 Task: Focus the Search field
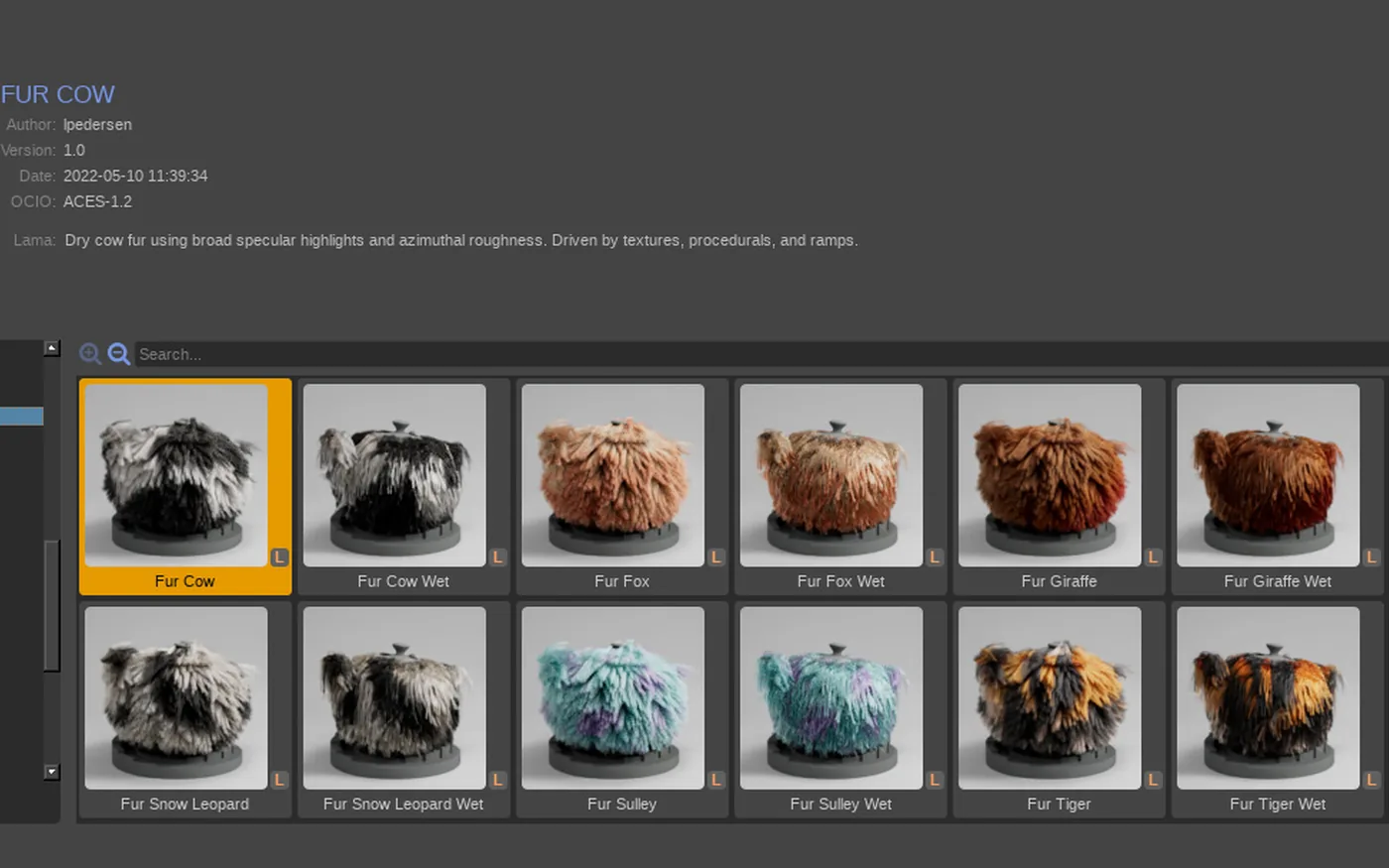point(761,354)
